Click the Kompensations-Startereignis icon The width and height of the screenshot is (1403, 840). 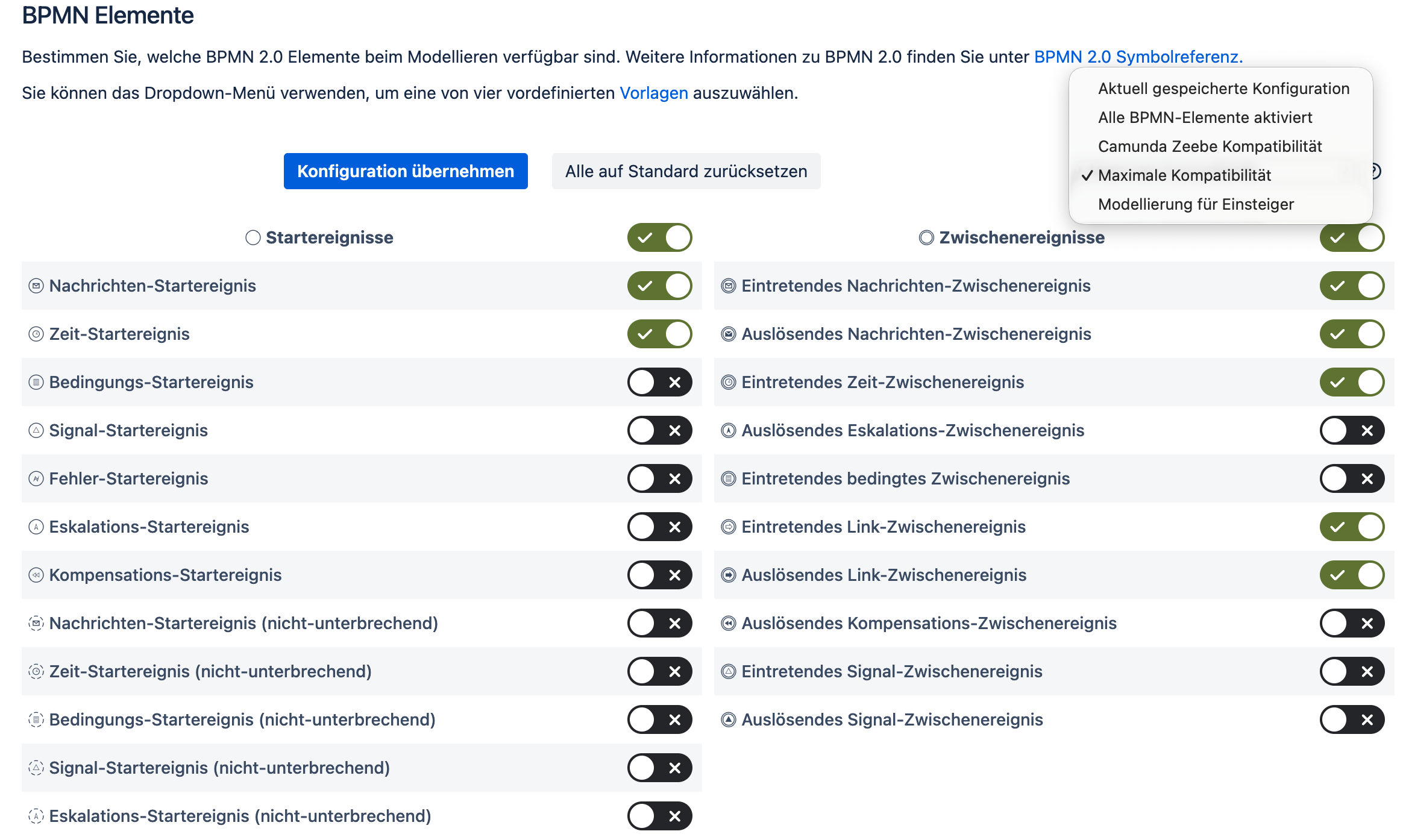36,575
